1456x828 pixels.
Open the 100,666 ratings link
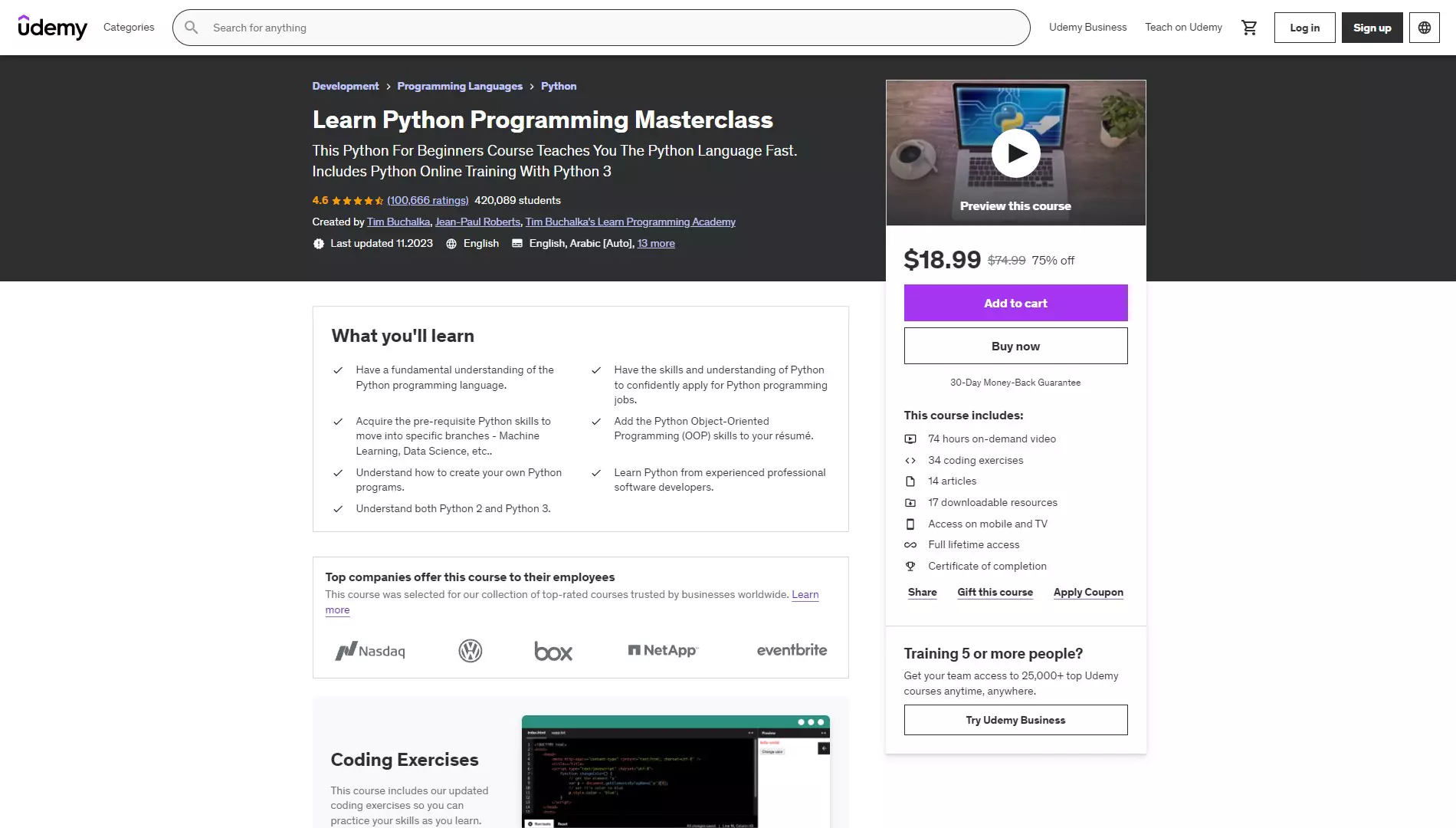[x=428, y=201]
